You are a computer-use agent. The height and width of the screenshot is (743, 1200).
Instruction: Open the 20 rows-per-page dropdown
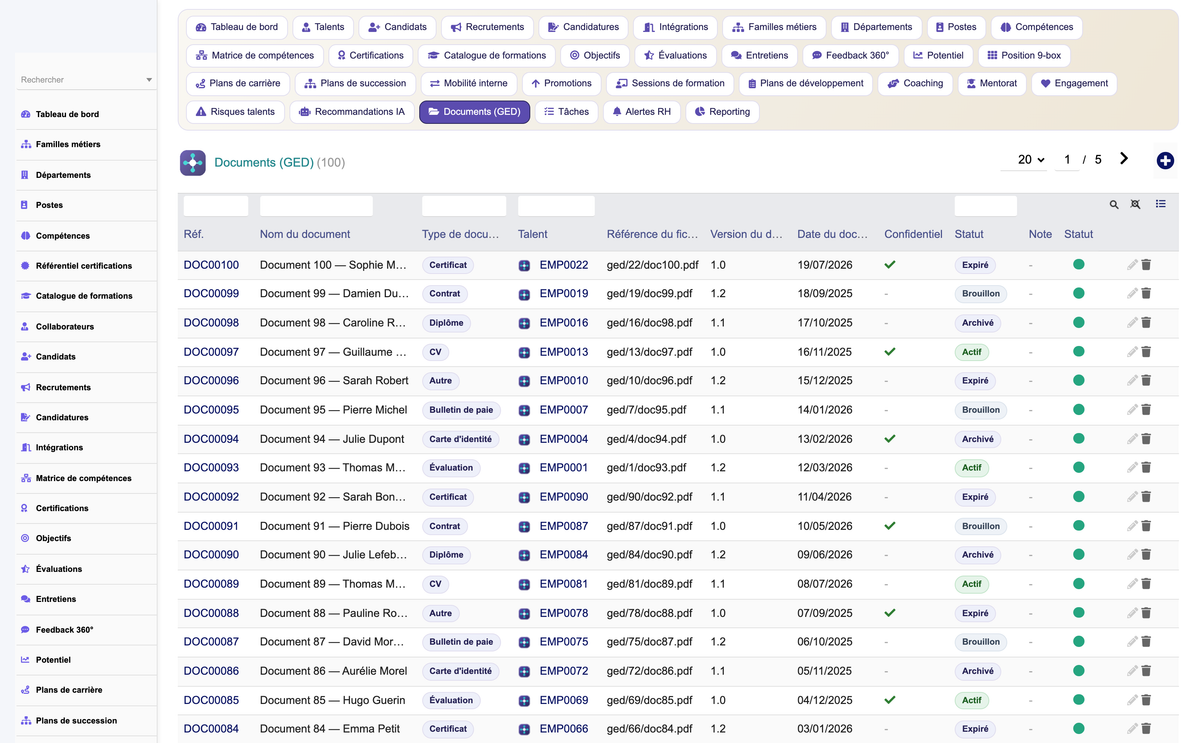tap(1030, 160)
